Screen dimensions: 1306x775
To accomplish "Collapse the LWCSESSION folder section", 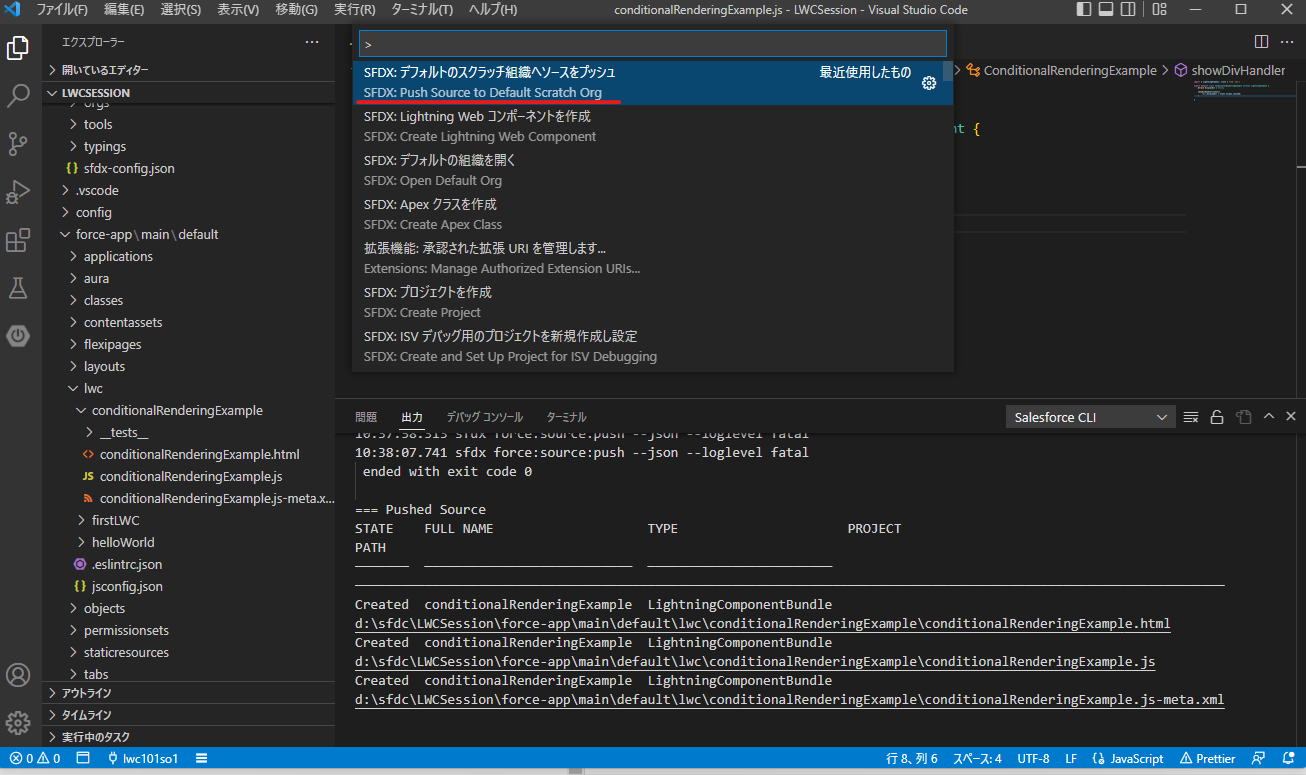I will [x=188, y=92].
